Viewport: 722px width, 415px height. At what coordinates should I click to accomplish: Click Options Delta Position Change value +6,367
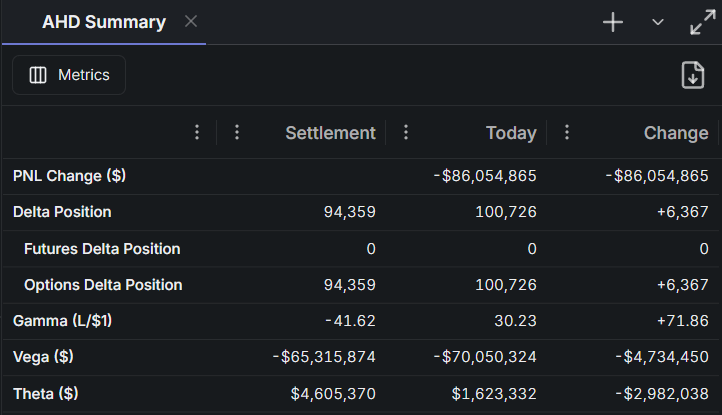682,285
